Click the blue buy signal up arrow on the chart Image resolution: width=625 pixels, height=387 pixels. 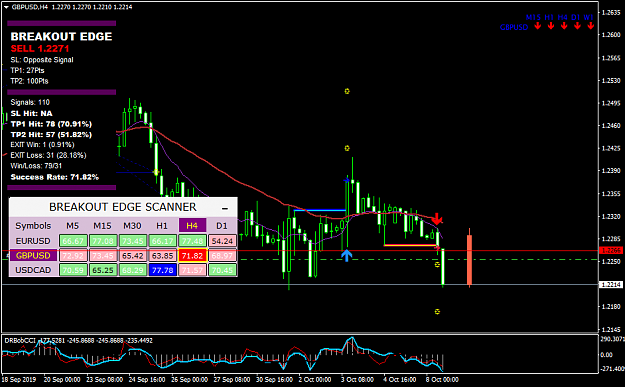(x=347, y=255)
